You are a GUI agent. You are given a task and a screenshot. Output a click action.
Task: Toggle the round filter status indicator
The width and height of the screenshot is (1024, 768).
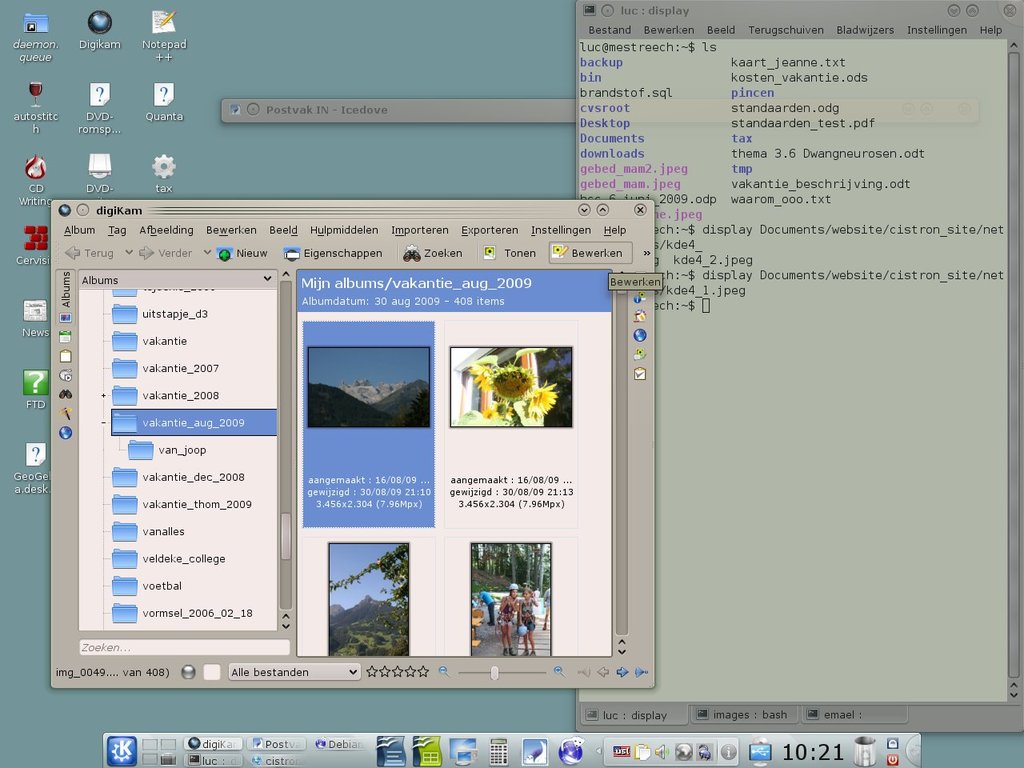pos(188,672)
